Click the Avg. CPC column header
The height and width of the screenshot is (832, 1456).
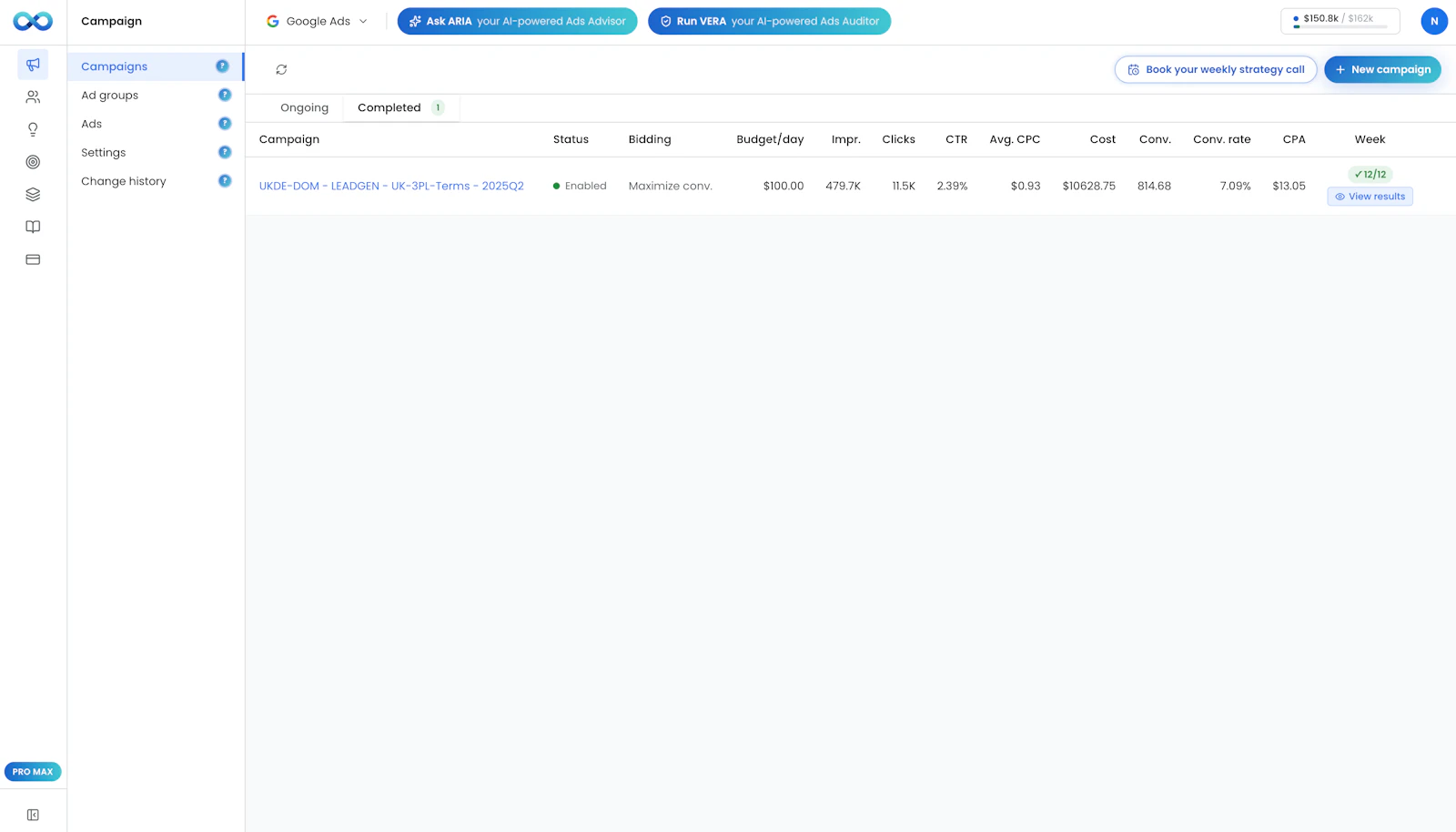point(1015,139)
